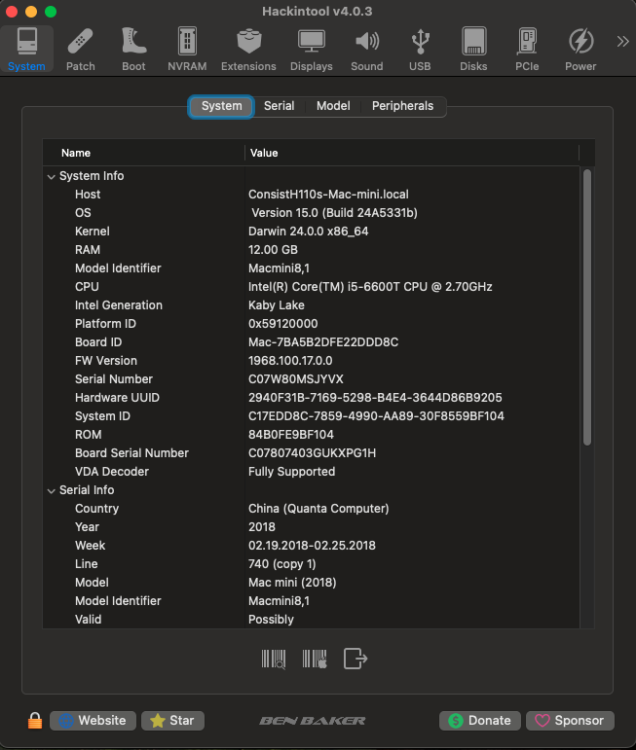Select the System toolbar section

pos(27,50)
